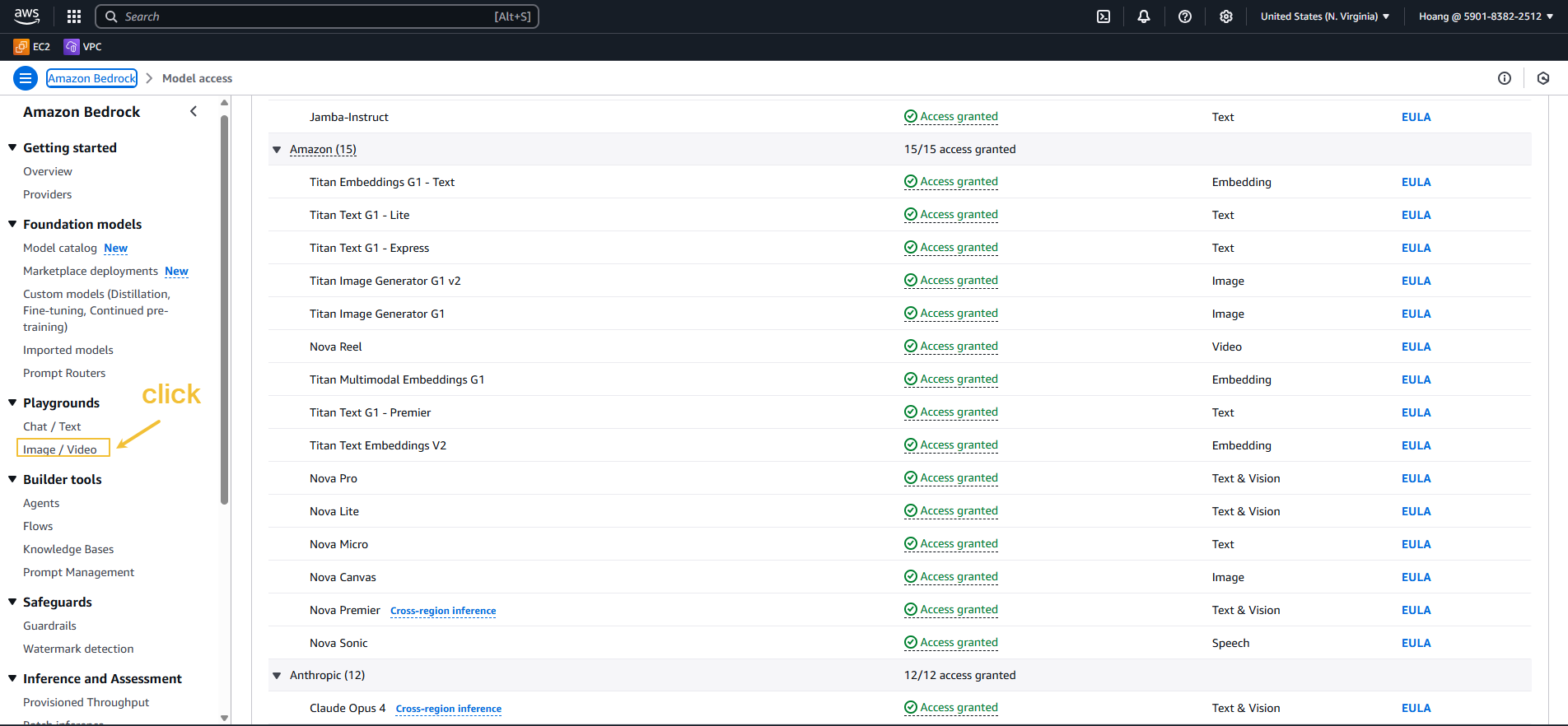Open the hexagon icon beside the info icon
Image resolution: width=1568 pixels, height=726 pixels.
pos(1543,78)
